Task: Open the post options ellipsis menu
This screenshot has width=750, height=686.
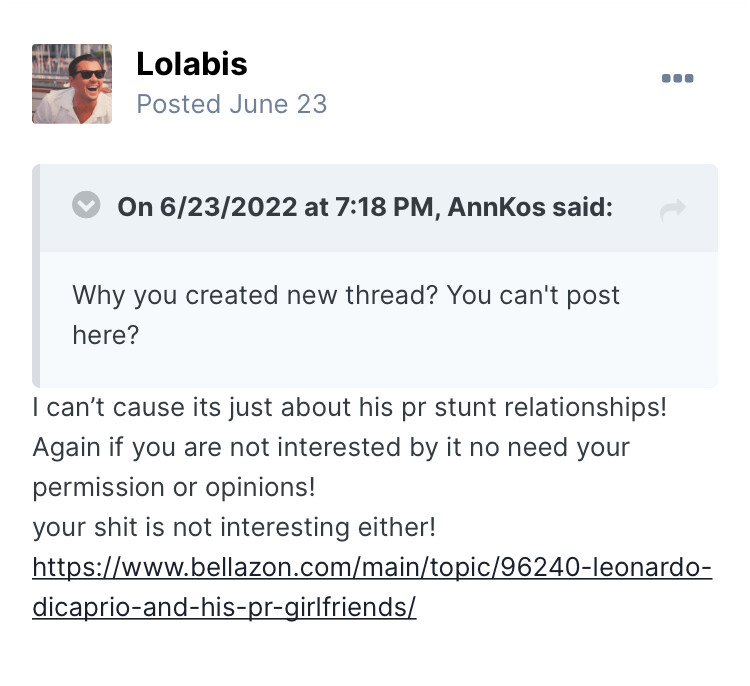Action: pos(677,79)
